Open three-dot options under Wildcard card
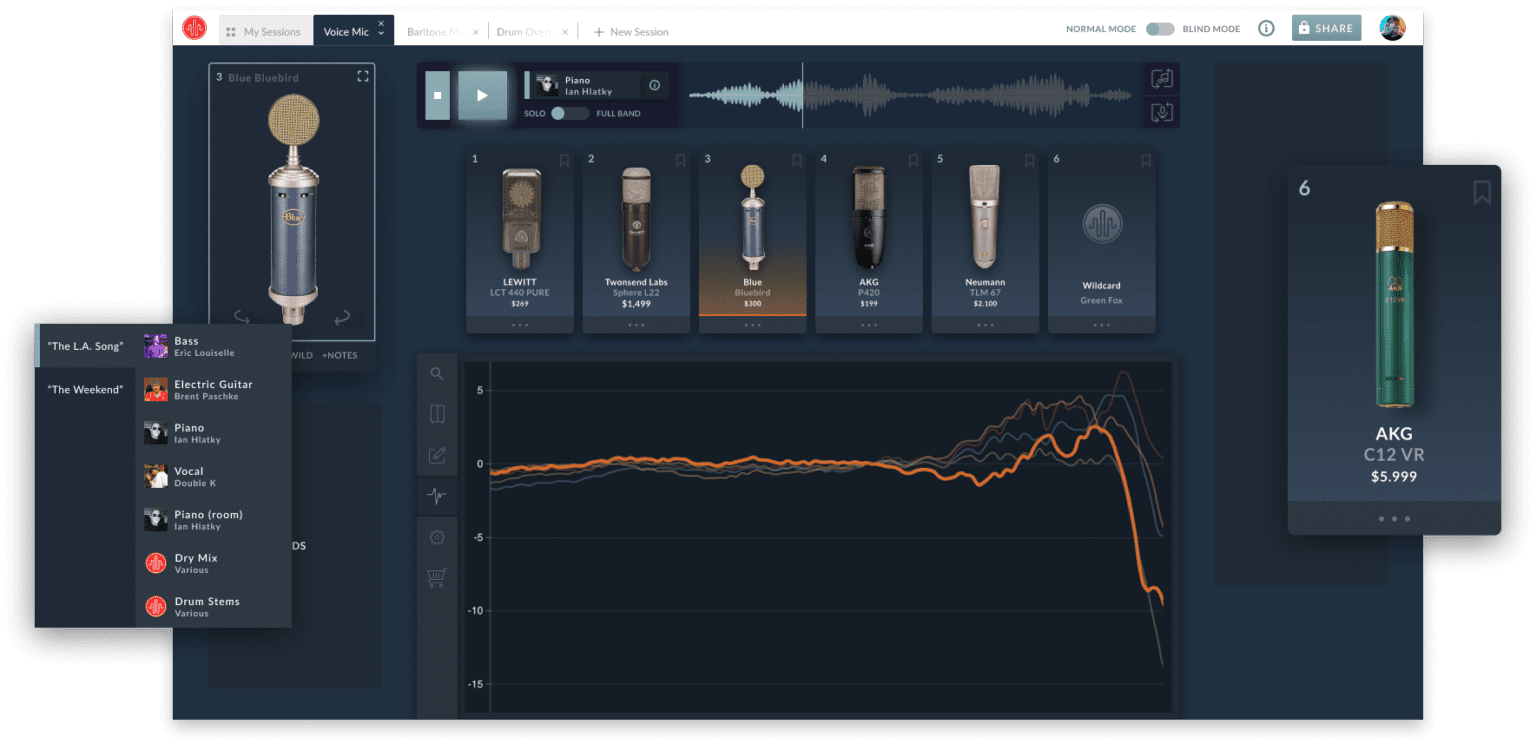Viewport: 1536px width, 744px height. click(1101, 325)
